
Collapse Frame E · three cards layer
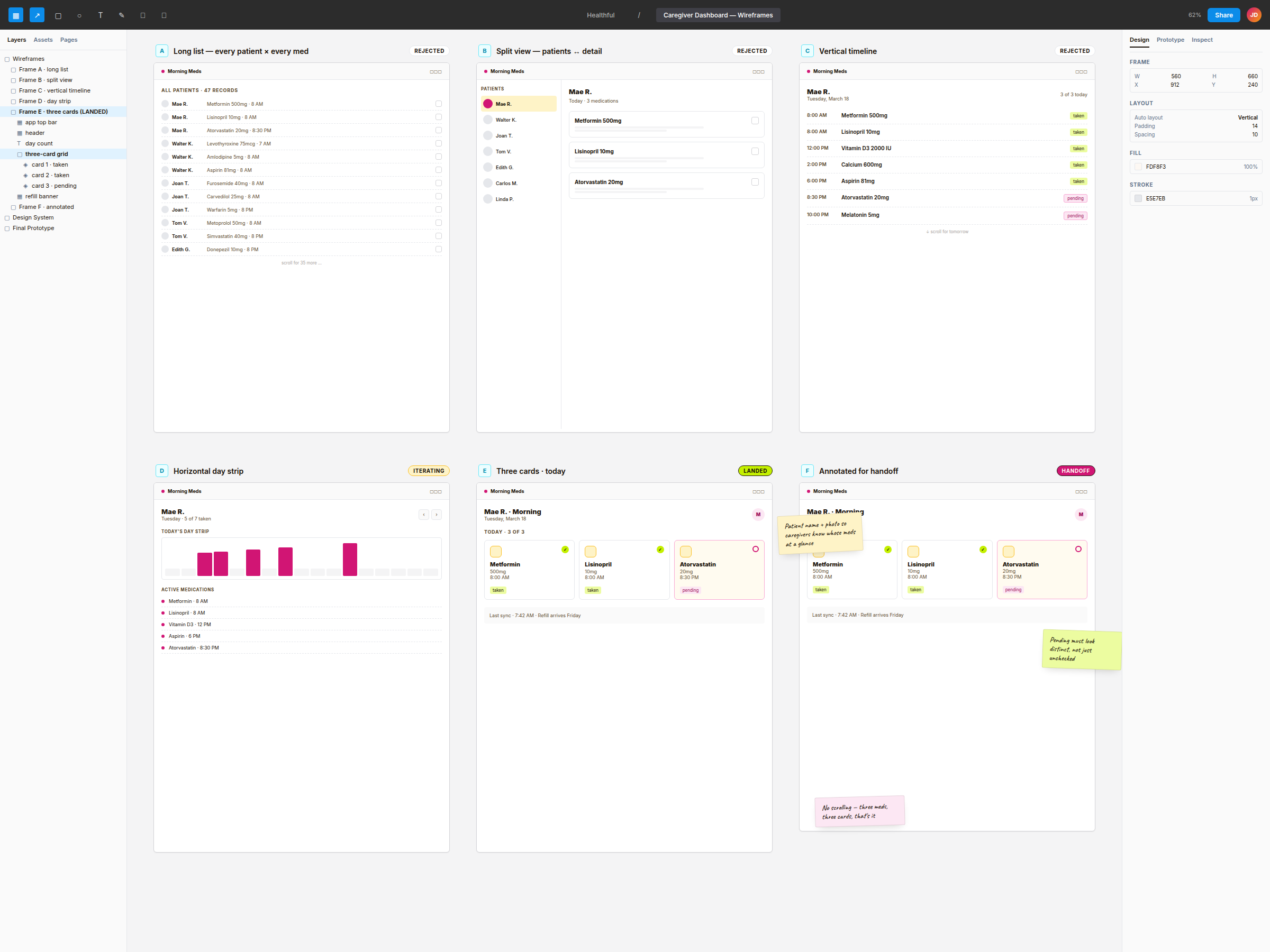13,112
